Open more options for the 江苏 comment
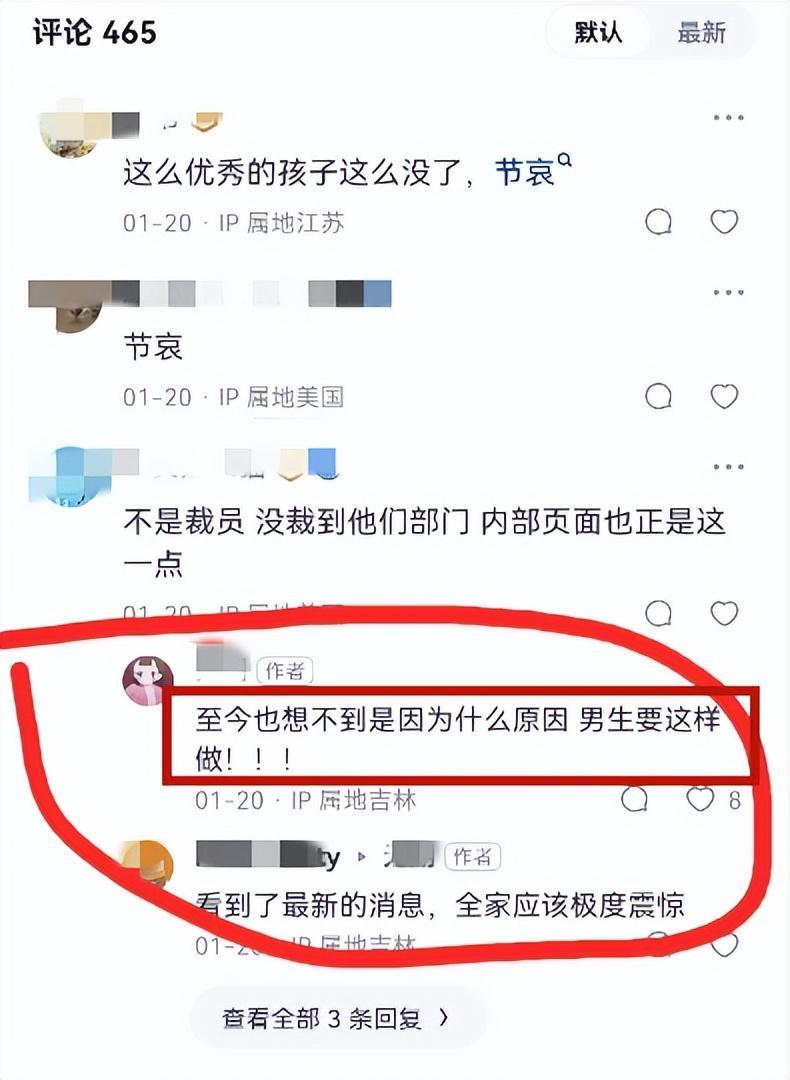 [728, 118]
